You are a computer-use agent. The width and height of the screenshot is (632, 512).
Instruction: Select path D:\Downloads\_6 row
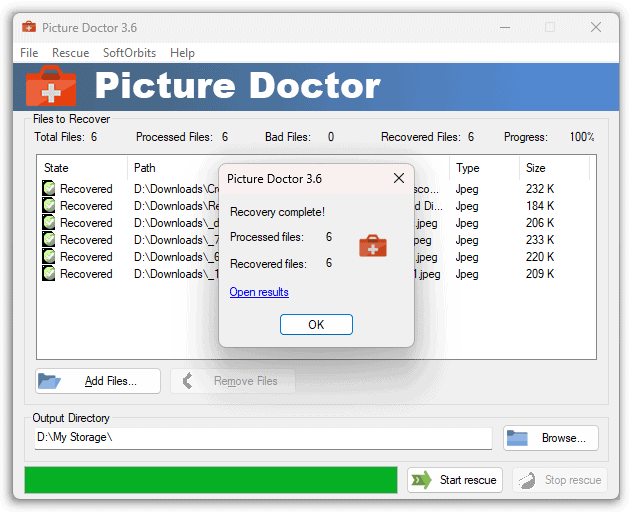(176, 257)
